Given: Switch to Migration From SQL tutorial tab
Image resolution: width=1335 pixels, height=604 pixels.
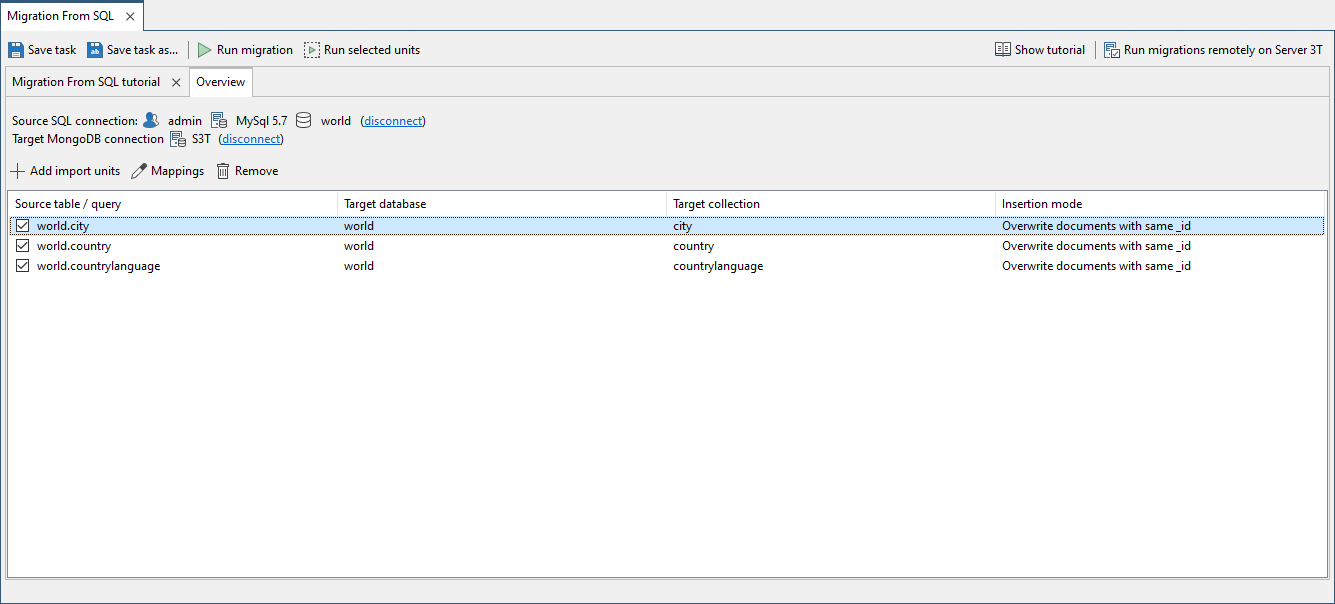Looking at the screenshot, I should click(x=86, y=82).
